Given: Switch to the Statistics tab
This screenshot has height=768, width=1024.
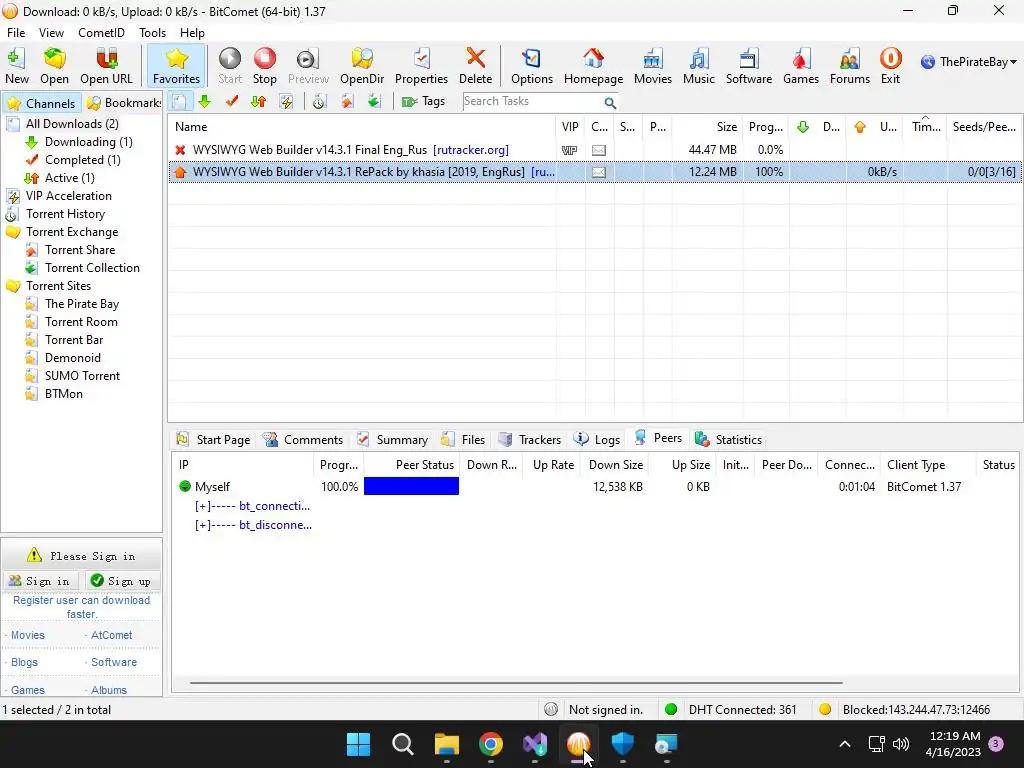Looking at the screenshot, I should tap(729, 440).
